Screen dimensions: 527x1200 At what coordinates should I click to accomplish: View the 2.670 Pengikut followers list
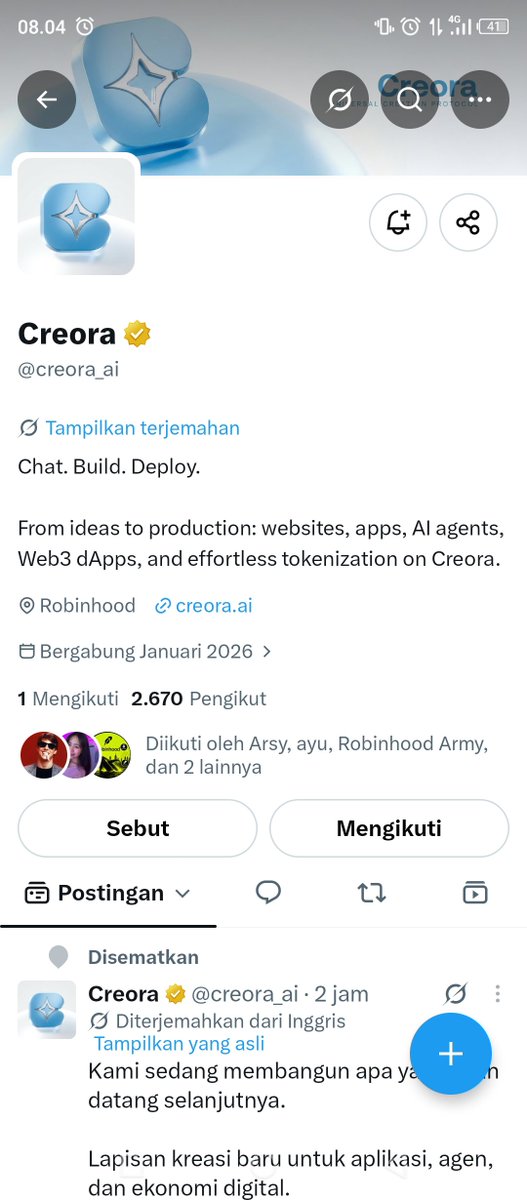point(199,699)
